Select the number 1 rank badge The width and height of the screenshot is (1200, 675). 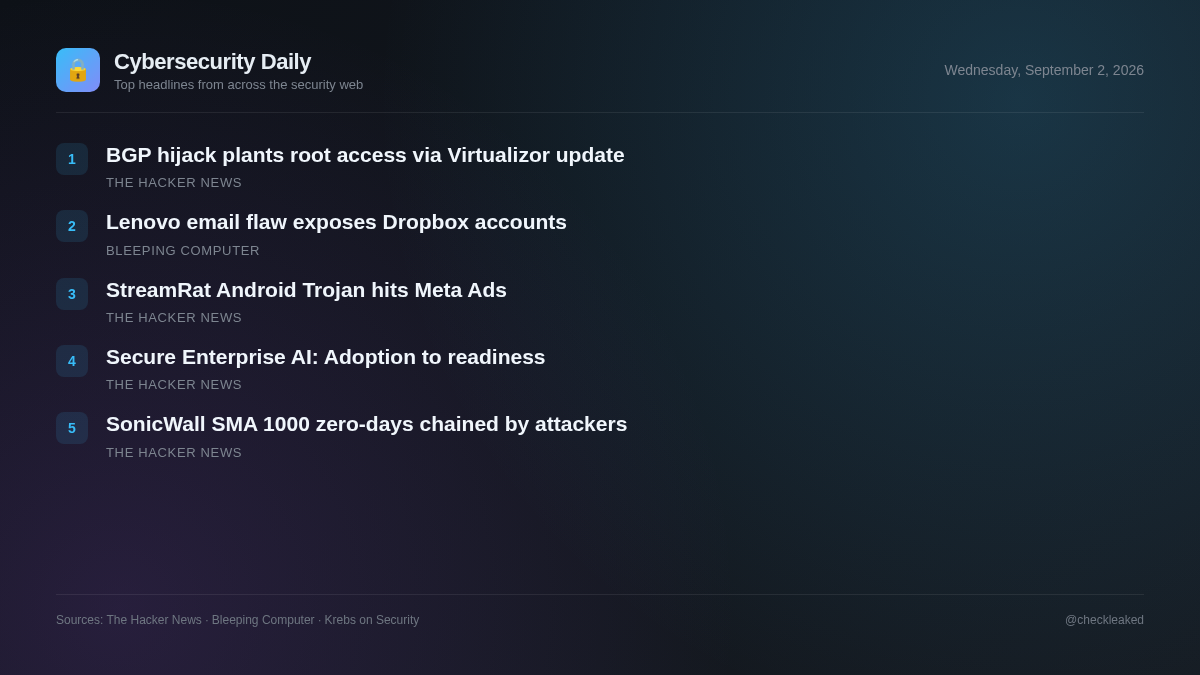coord(72,159)
